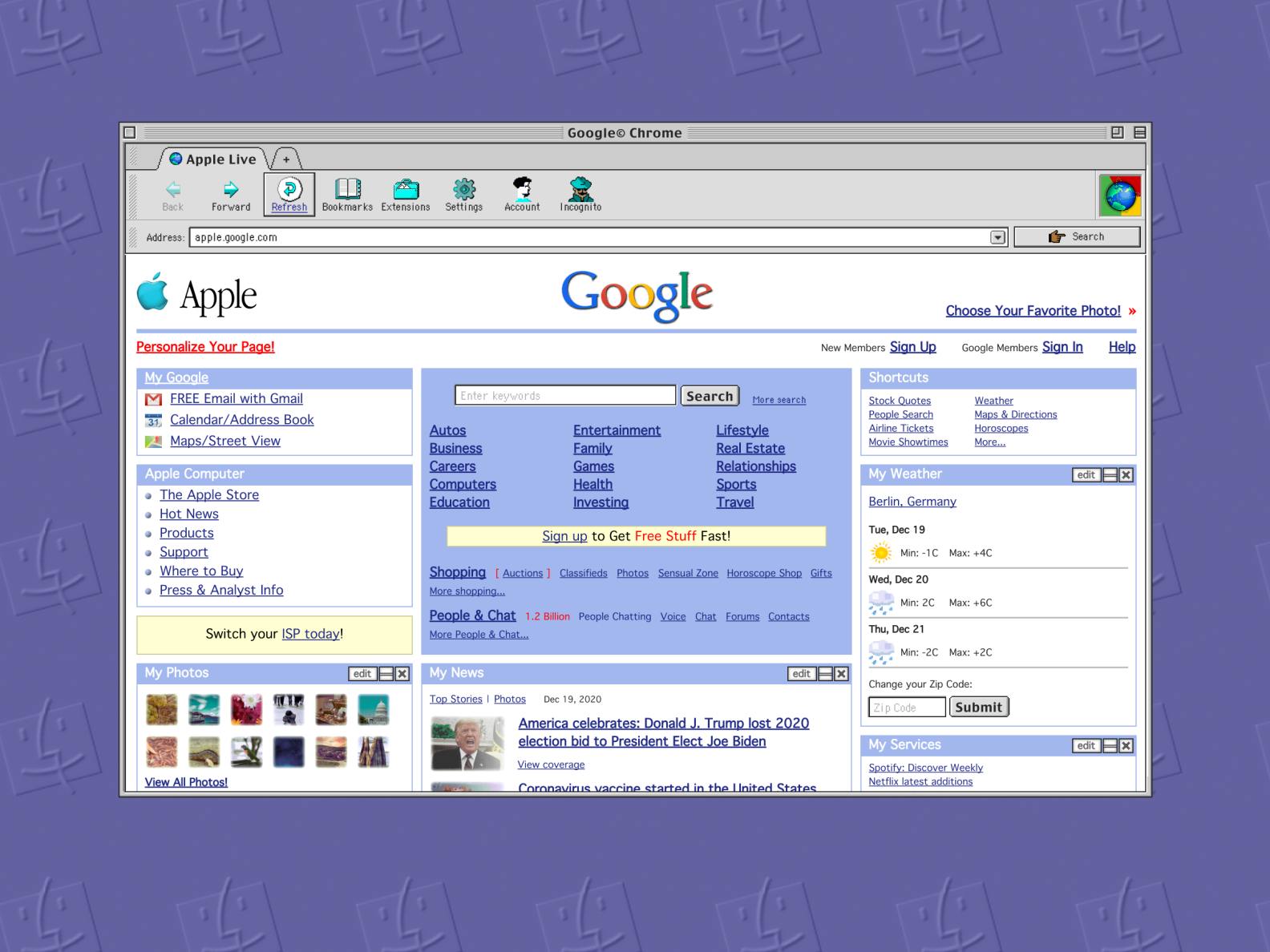
Task: Open the Photos news tab
Action: pos(510,699)
